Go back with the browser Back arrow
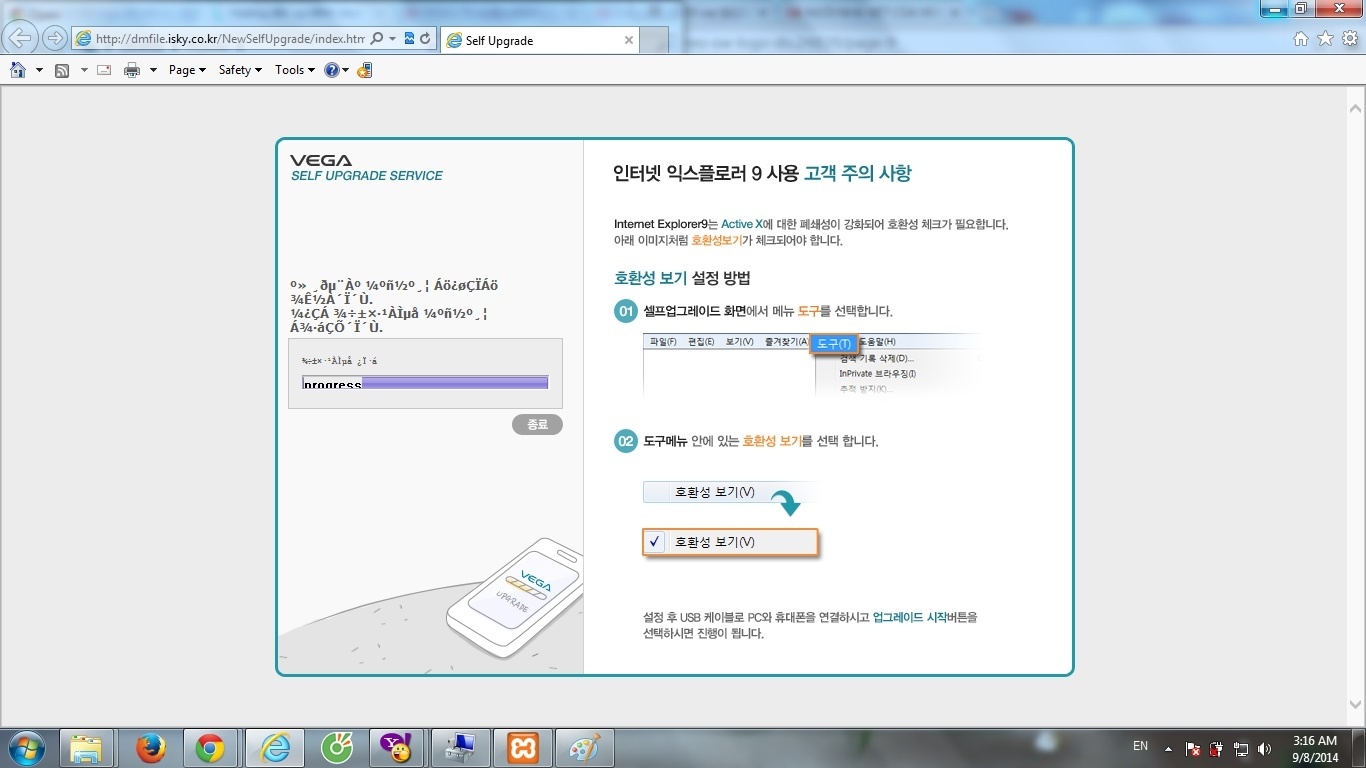 [x=21, y=38]
